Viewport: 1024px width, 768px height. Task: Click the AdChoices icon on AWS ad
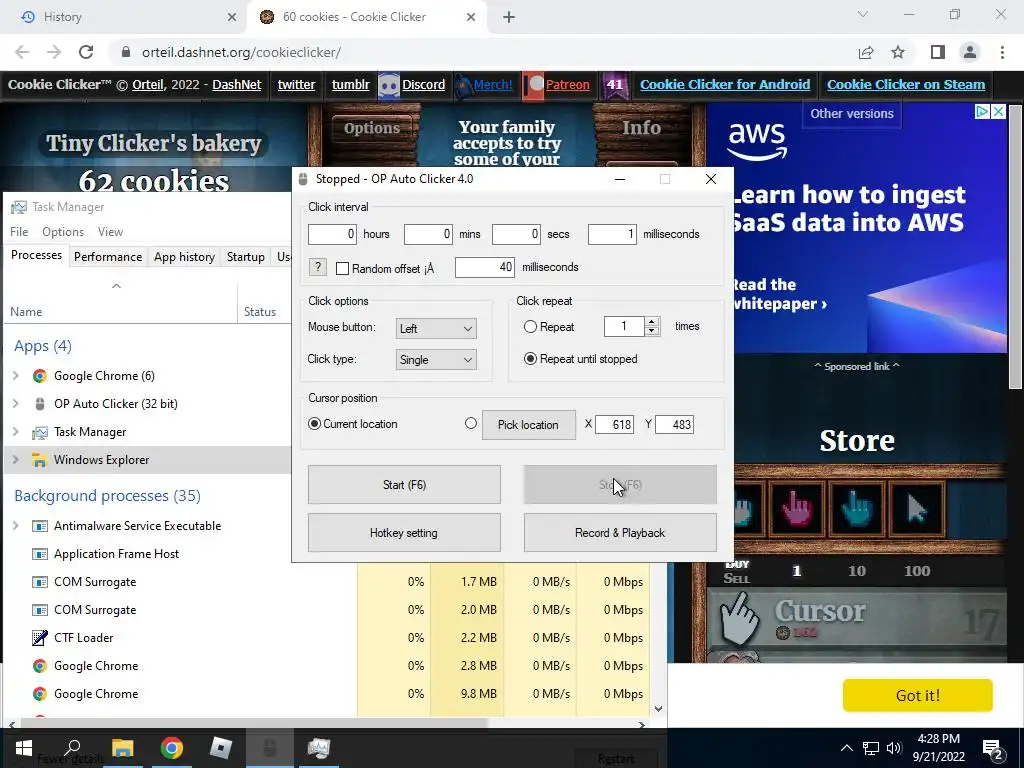pyautogui.click(x=982, y=112)
